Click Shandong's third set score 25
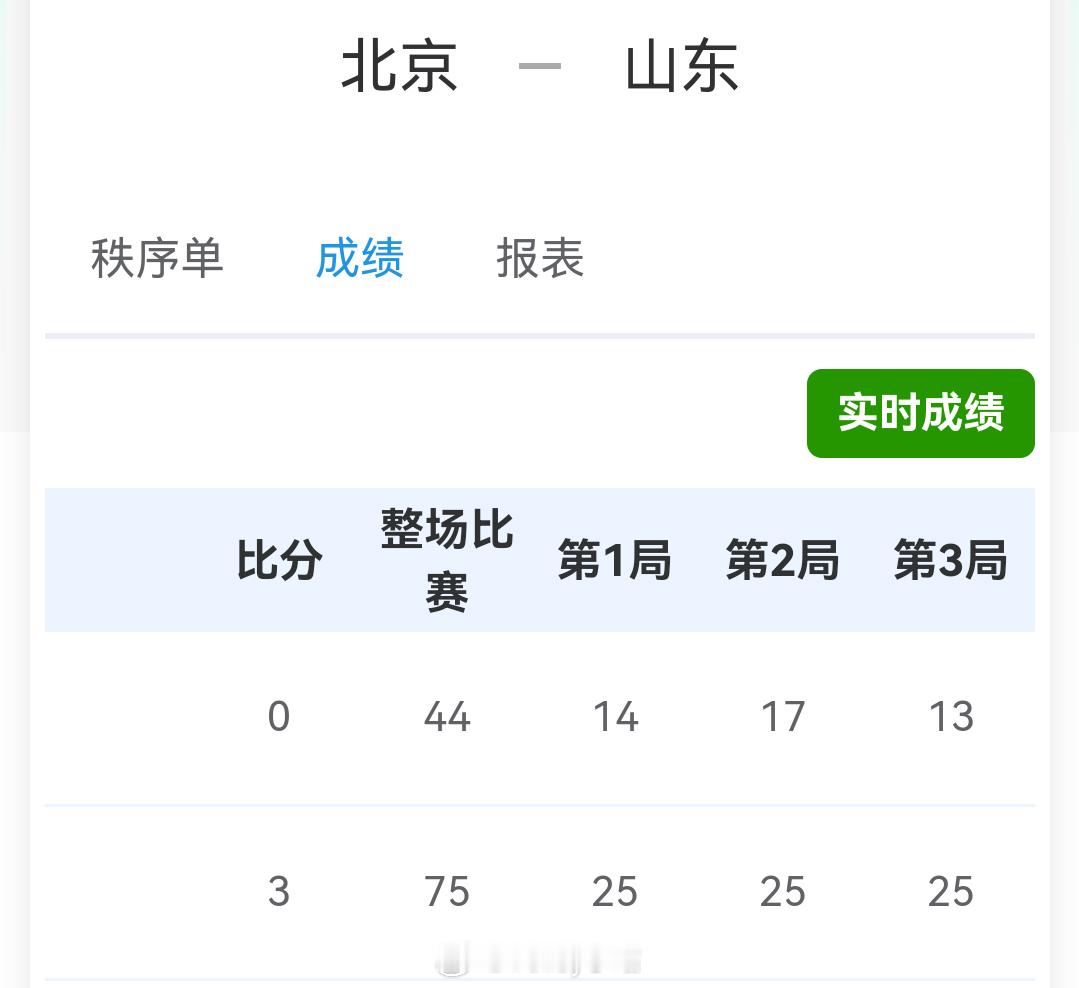1079x988 pixels. point(950,891)
